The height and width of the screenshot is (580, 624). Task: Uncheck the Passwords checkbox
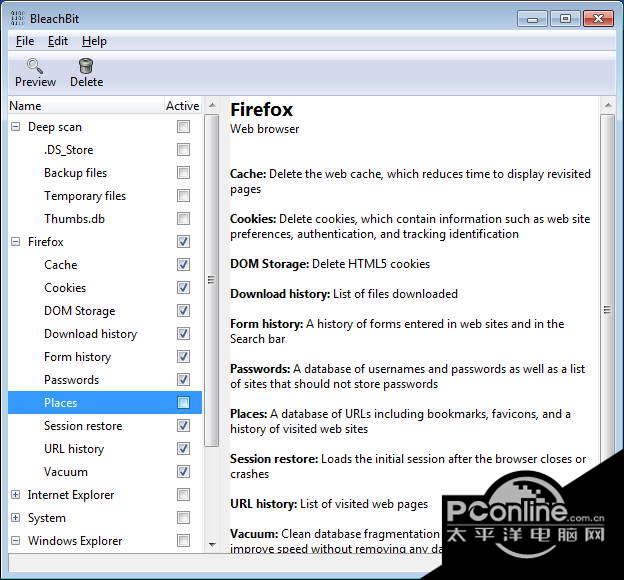click(183, 380)
